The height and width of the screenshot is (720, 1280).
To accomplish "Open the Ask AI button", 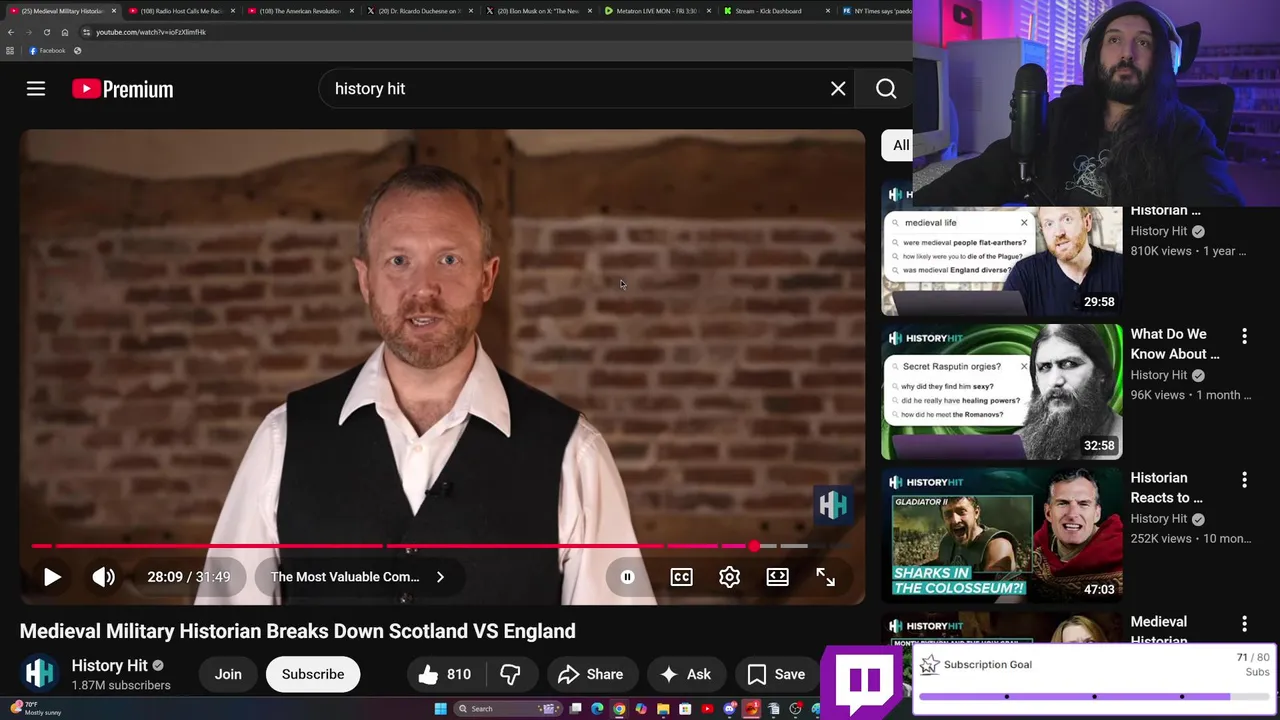I will (686, 674).
